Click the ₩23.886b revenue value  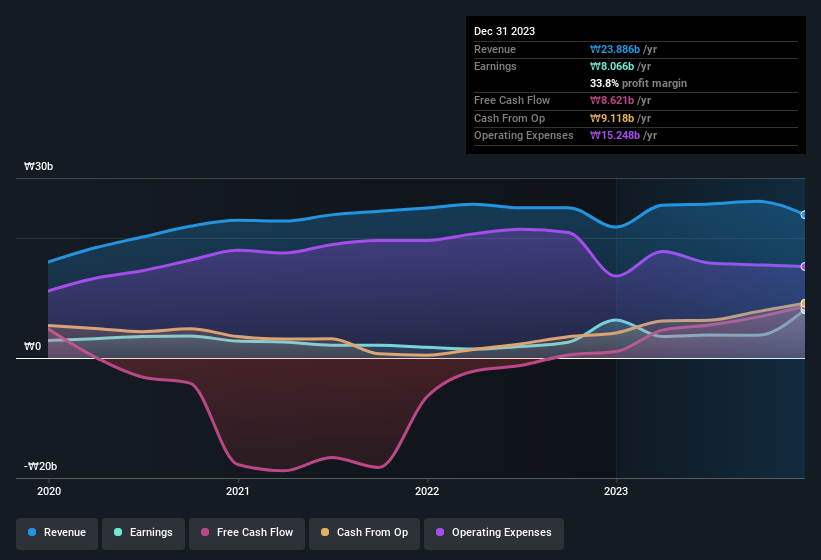click(615, 49)
